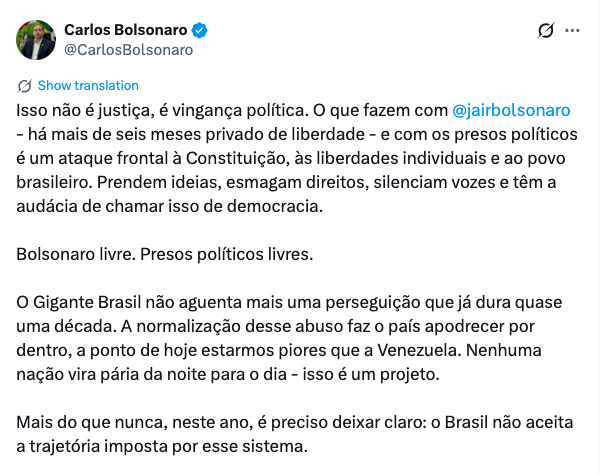The width and height of the screenshot is (601, 474).
Task: Open the three-dot More options menu
Action: (572, 31)
